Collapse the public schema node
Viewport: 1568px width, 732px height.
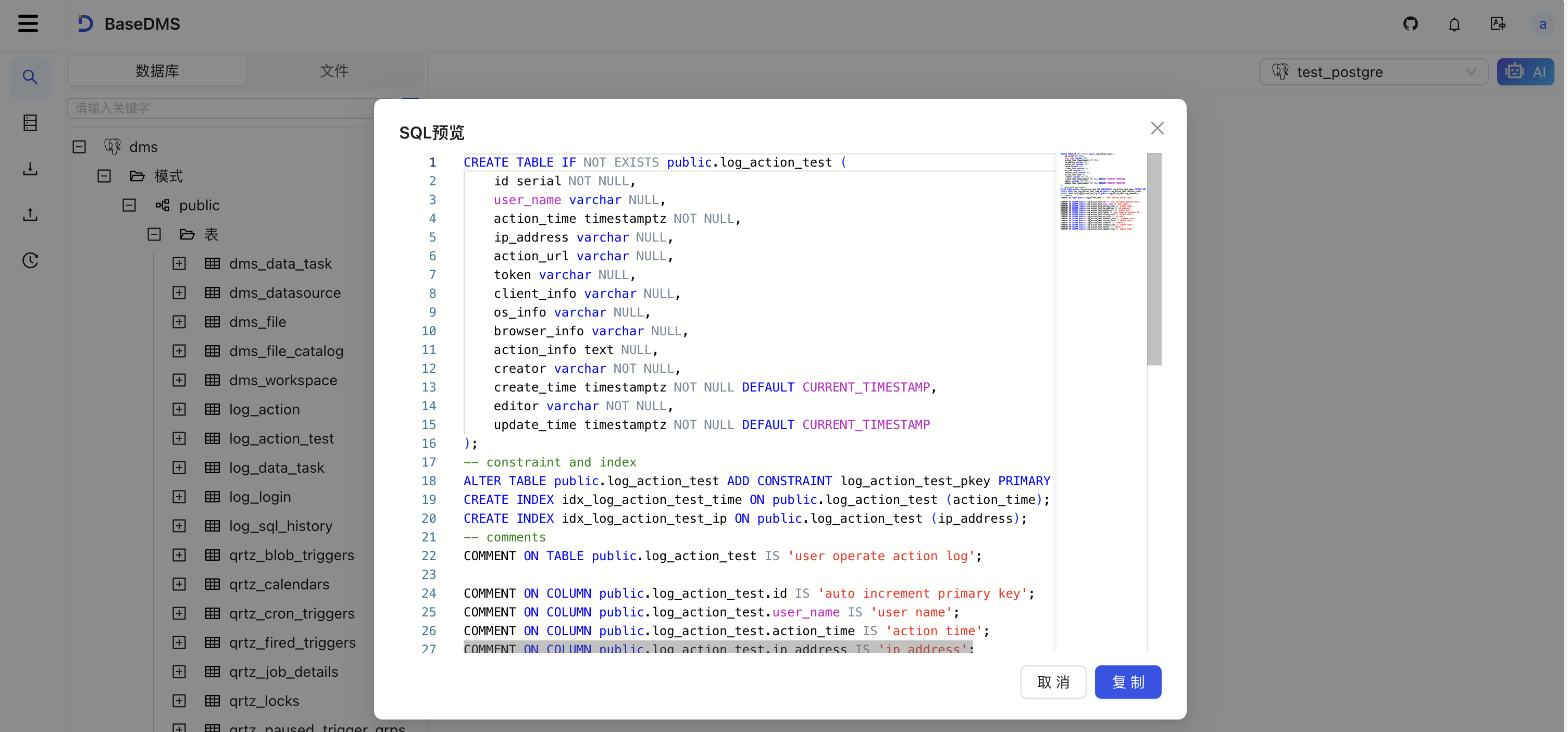(129, 205)
